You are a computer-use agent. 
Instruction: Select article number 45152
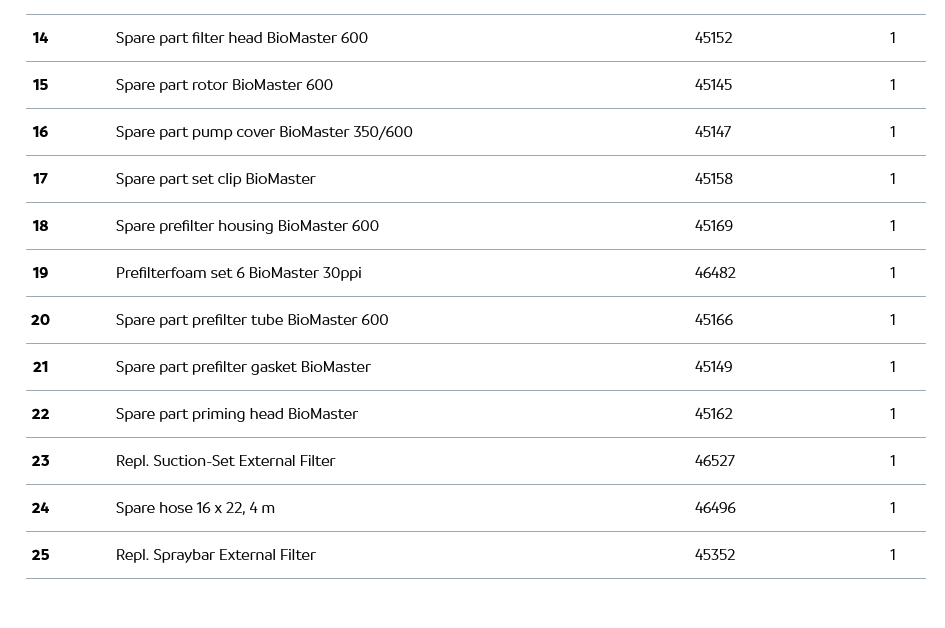713,38
